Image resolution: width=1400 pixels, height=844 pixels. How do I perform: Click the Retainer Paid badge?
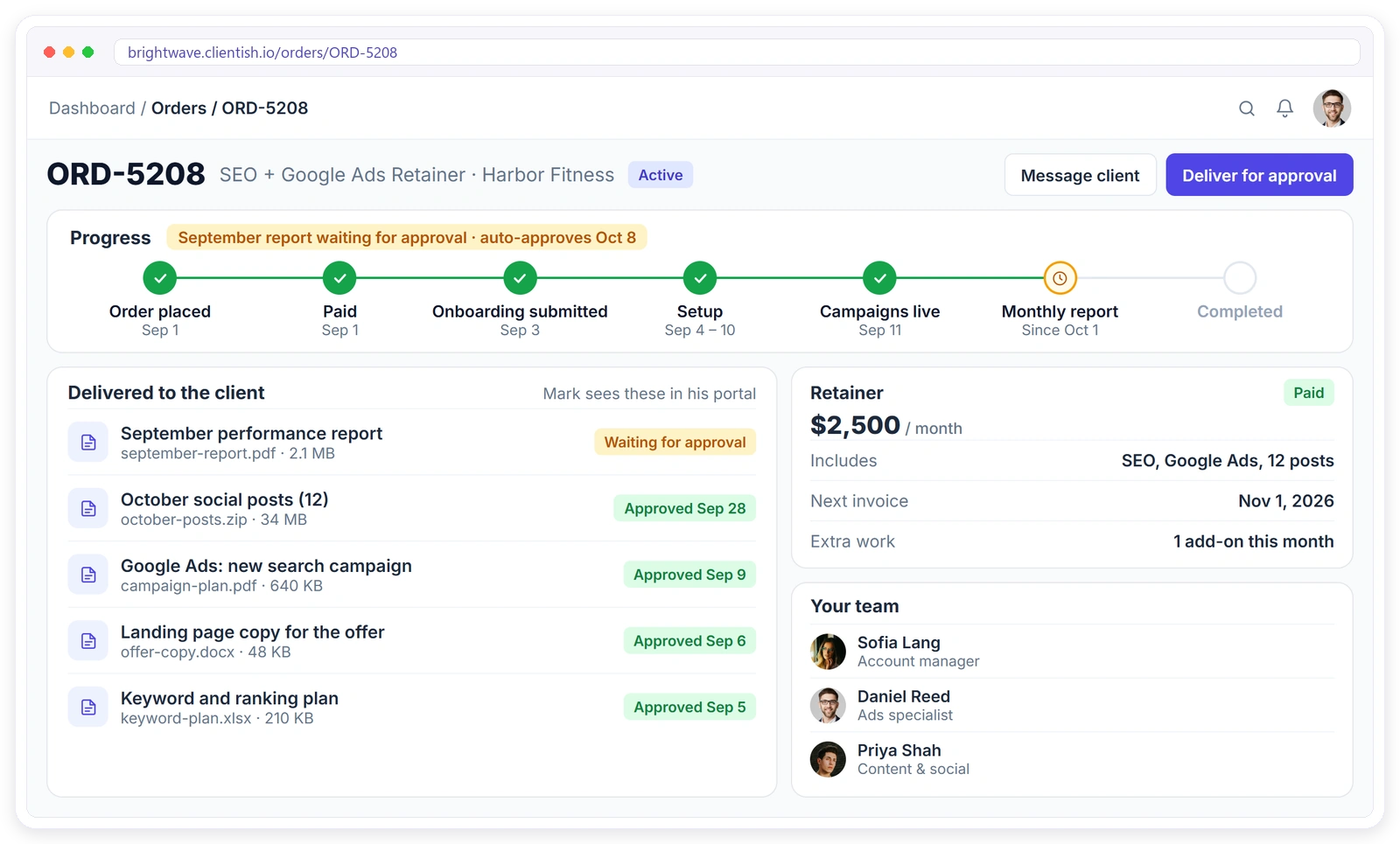pos(1308,393)
